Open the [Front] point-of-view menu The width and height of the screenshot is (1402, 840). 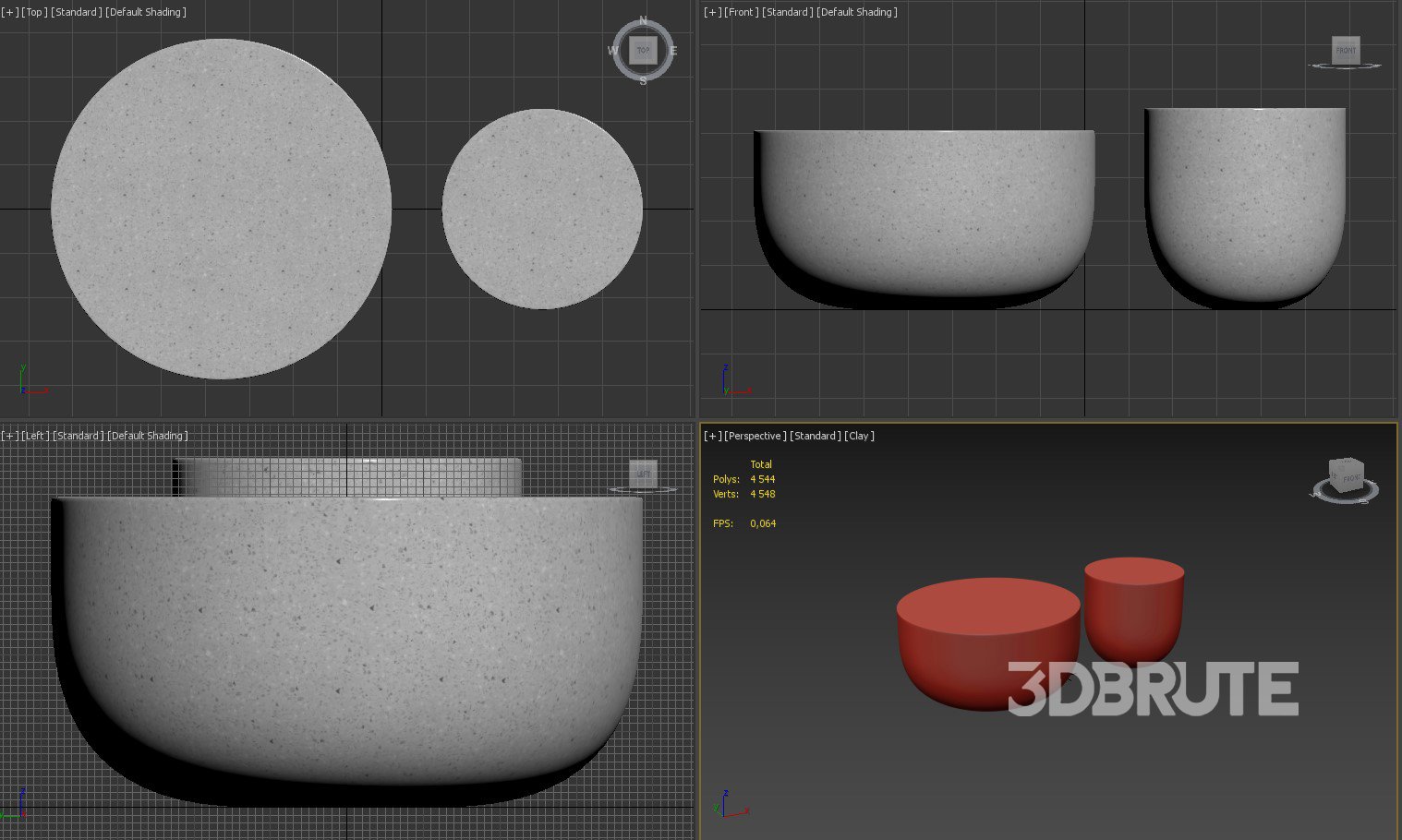click(x=741, y=12)
